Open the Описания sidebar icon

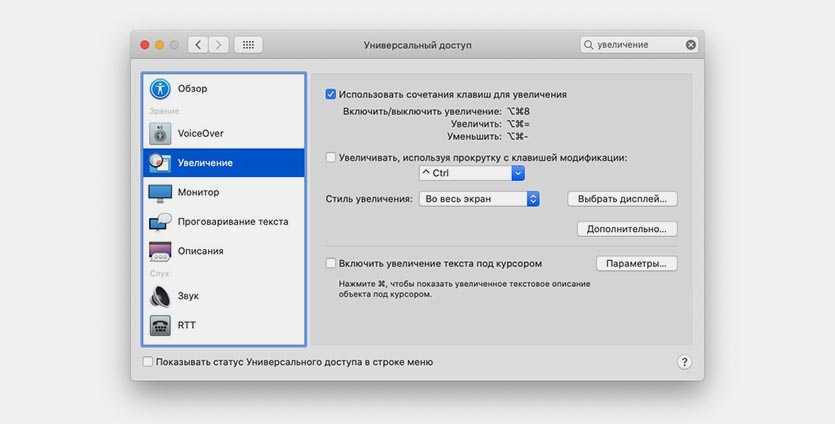(161, 251)
